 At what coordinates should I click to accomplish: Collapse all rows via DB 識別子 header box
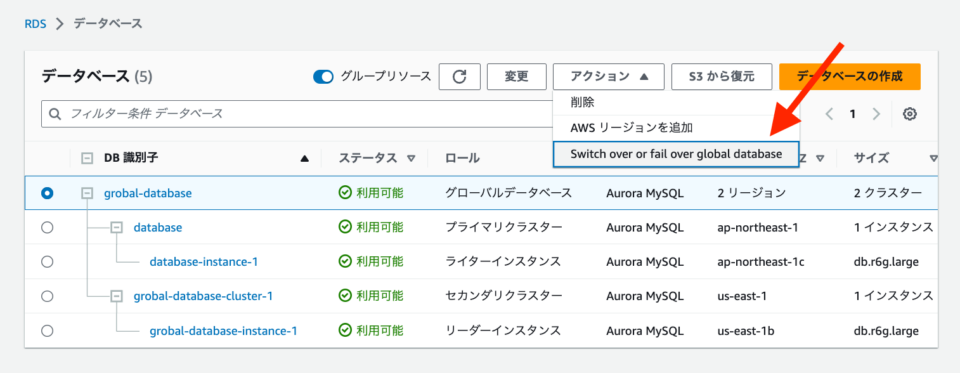(x=88, y=158)
